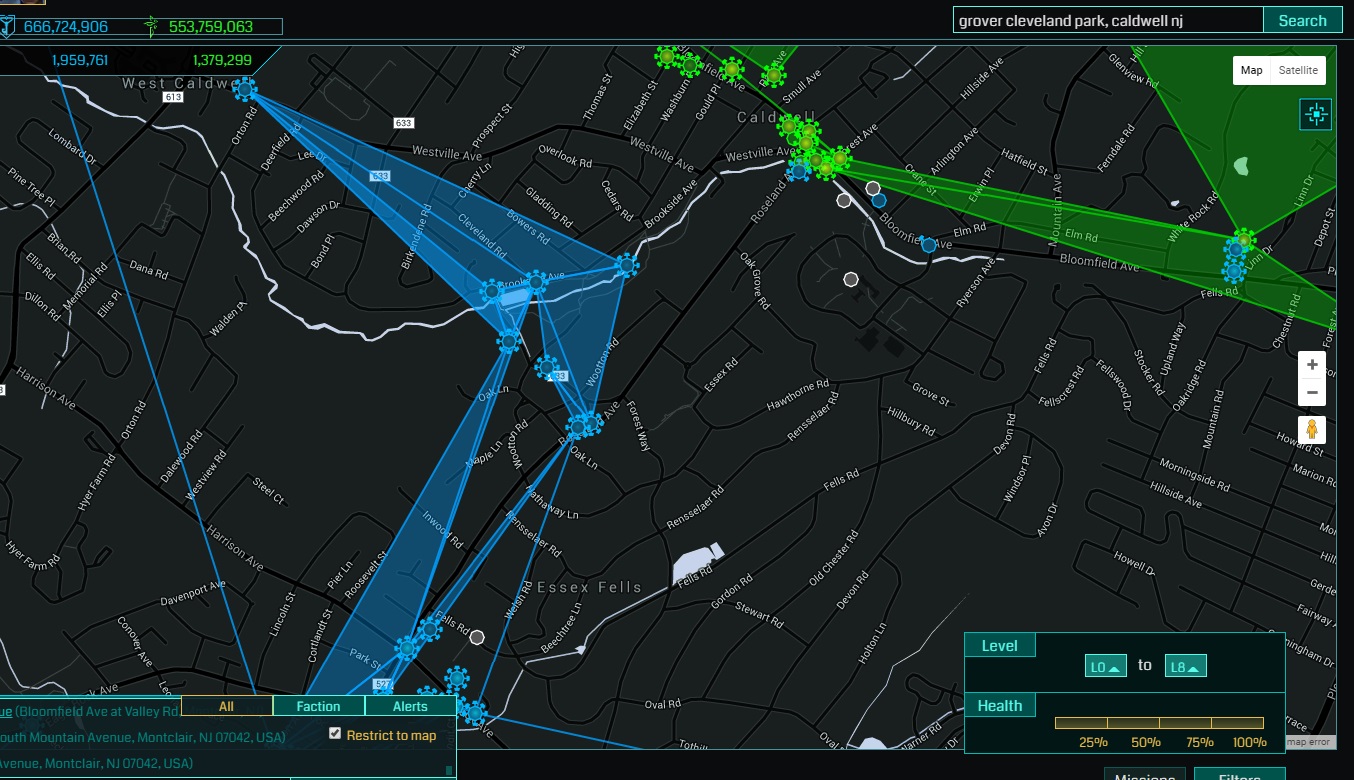Select the Map view type
Image resolution: width=1354 pixels, height=780 pixels.
pos(1252,70)
